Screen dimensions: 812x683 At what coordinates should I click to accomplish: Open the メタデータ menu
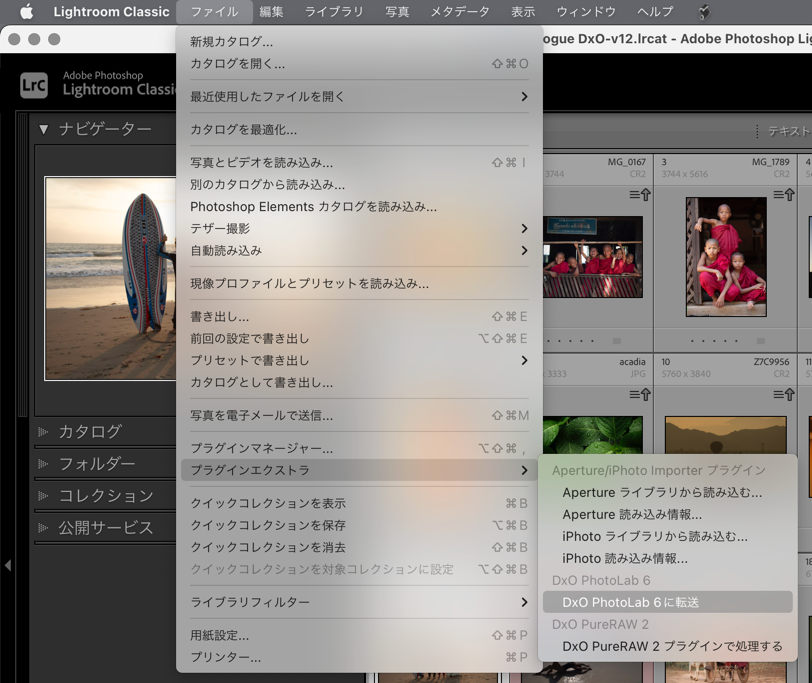(x=460, y=11)
